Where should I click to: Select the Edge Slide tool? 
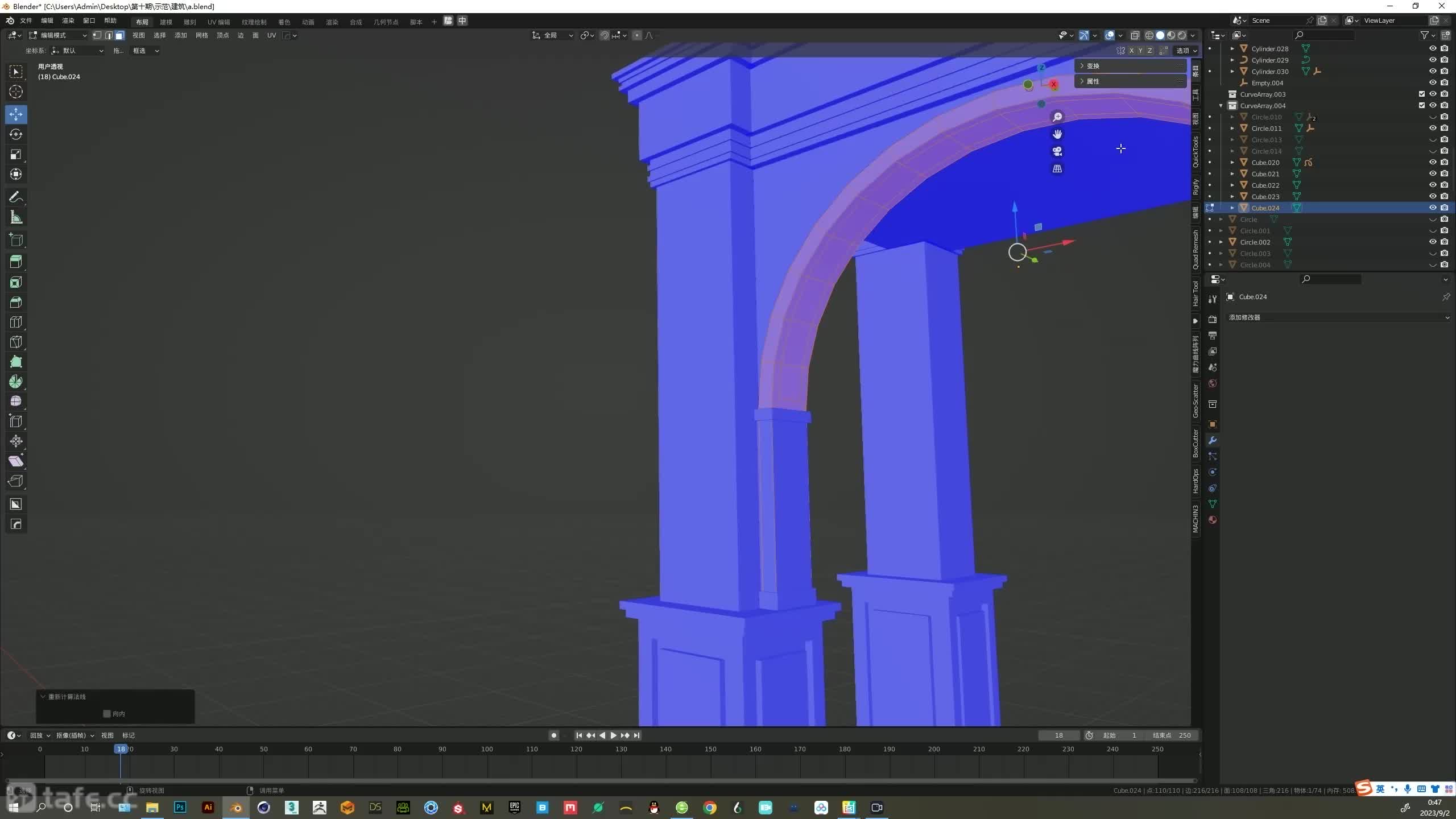click(16, 421)
